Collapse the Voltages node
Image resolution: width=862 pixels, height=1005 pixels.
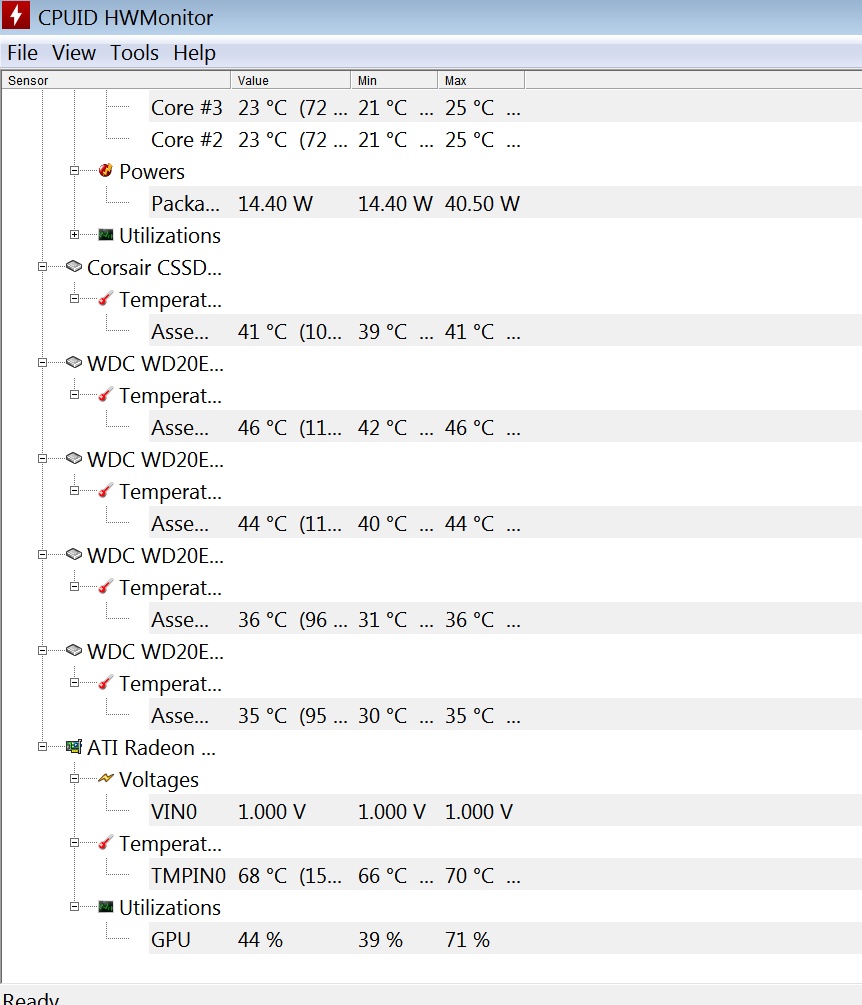click(x=74, y=779)
